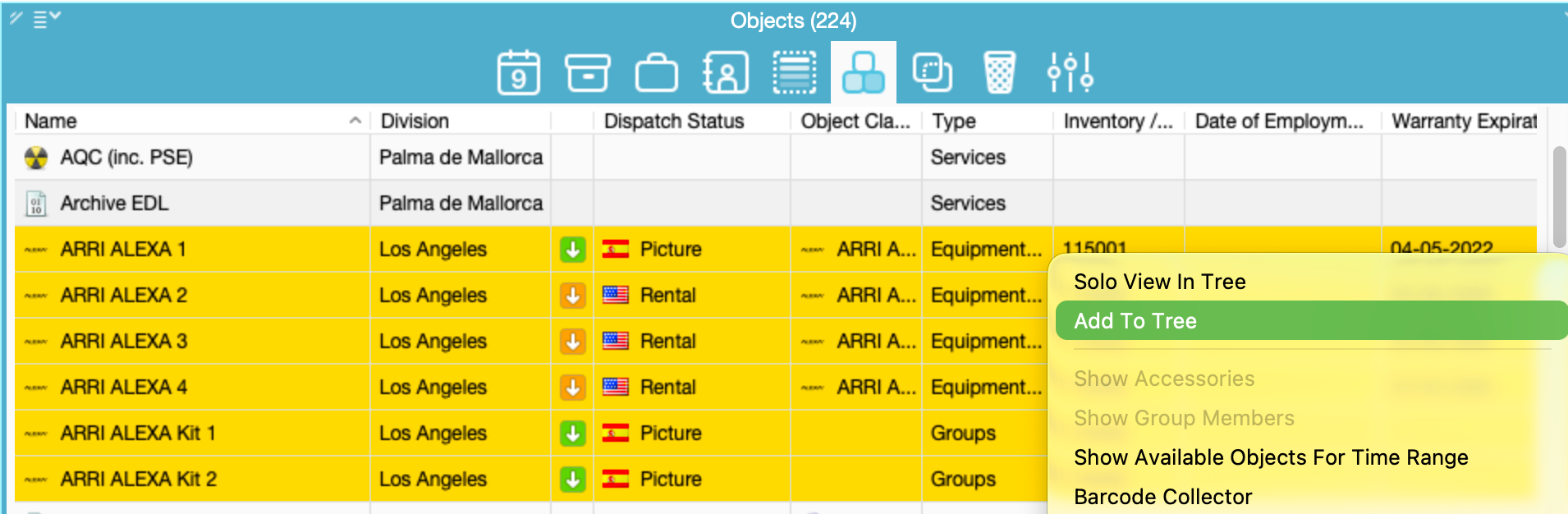Click the ARRI logo beside ARRI ALEXA 1 name

[x=36, y=250]
